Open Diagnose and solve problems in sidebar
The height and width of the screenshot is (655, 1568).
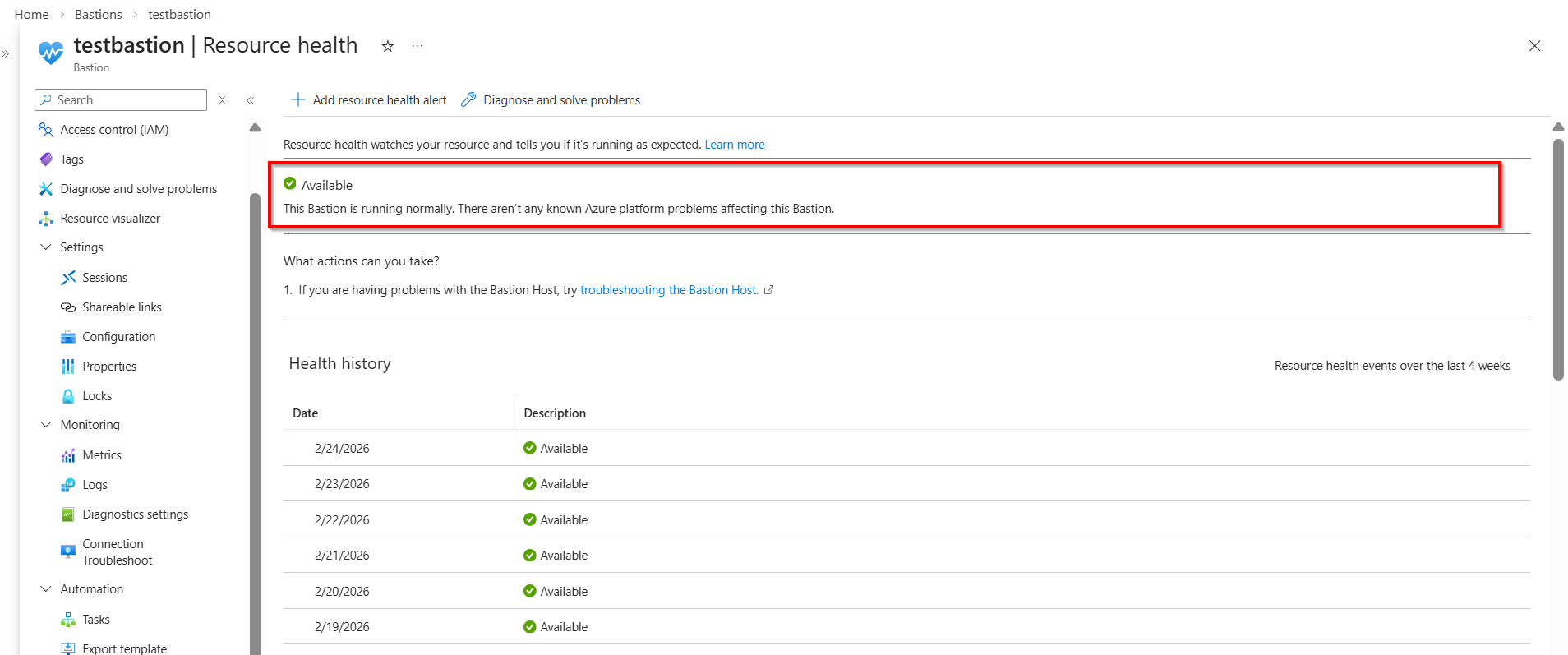[140, 189]
